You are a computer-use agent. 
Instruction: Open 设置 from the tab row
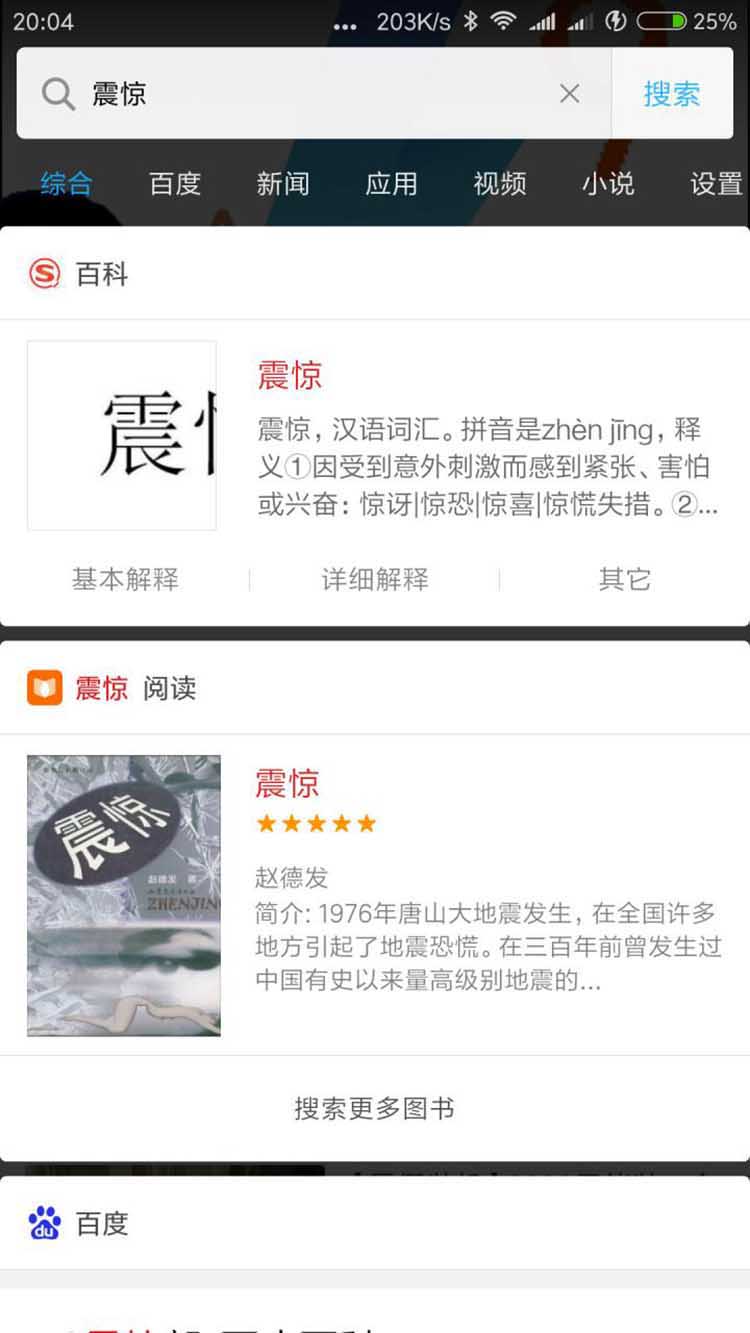pyautogui.click(x=716, y=184)
